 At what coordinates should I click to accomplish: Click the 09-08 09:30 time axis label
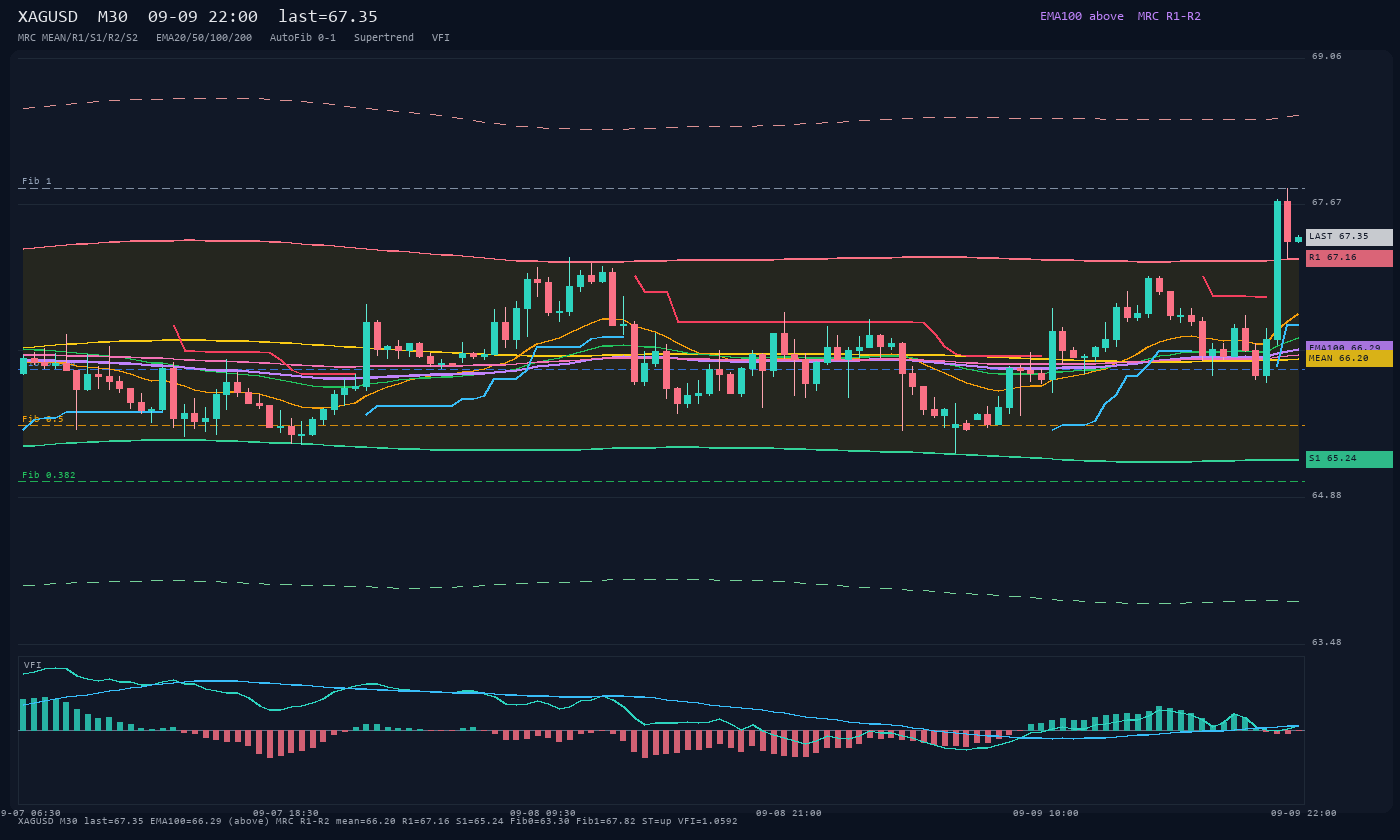tap(543, 814)
